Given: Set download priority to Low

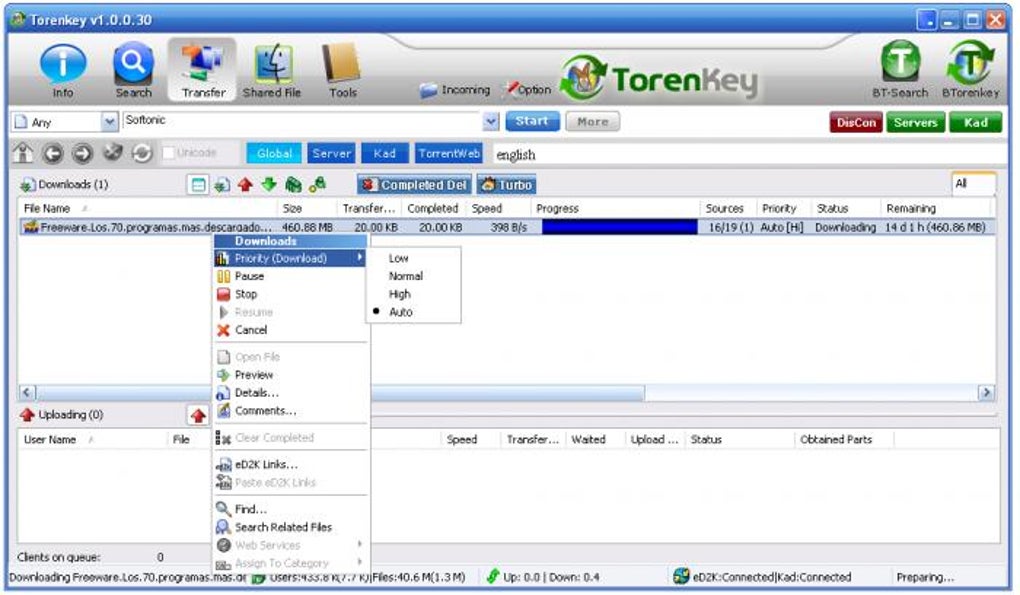Looking at the screenshot, I should [413, 258].
